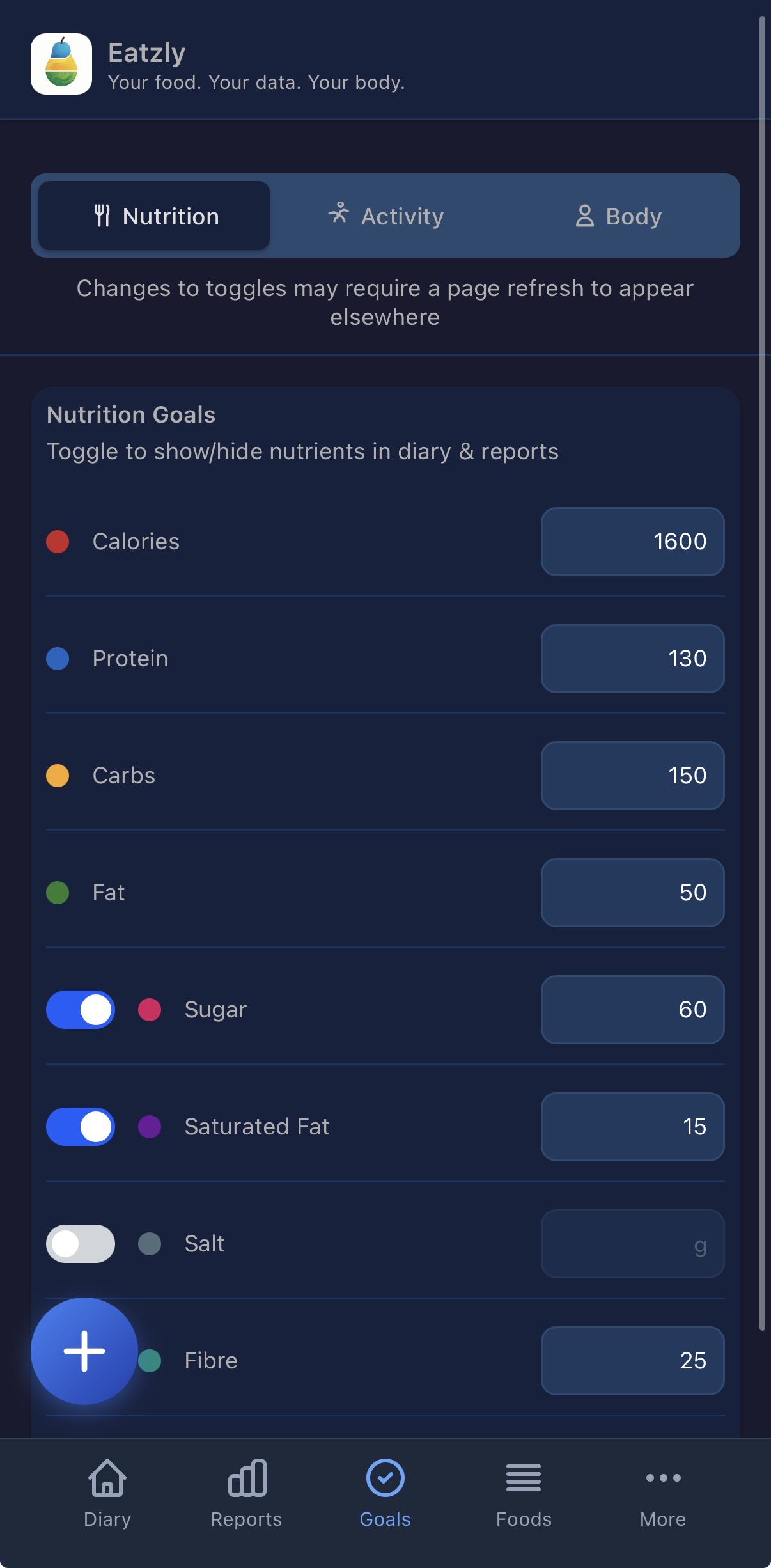Switch to the Activity tab

(386, 216)
